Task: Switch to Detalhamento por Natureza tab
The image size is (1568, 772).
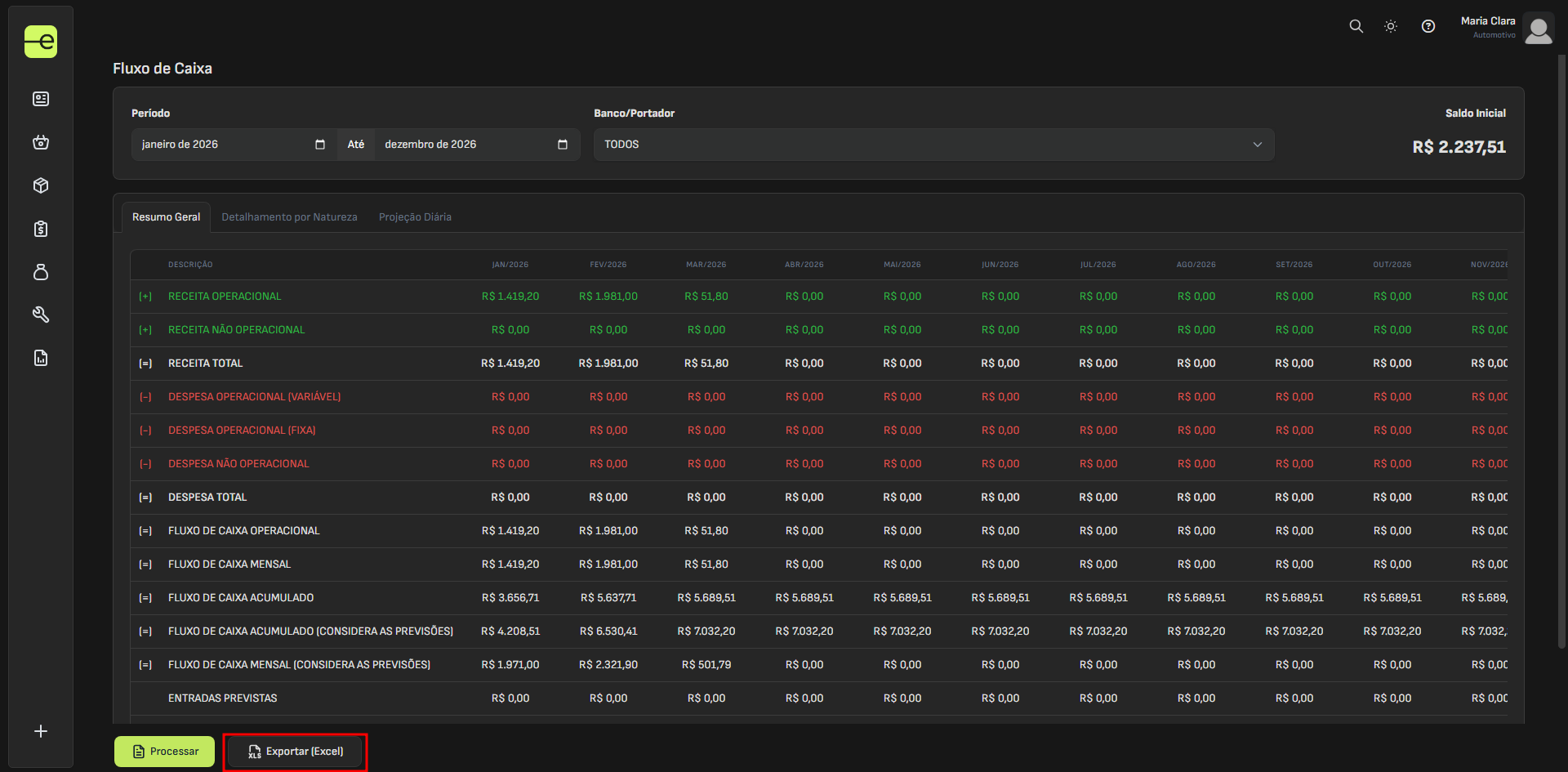Action: (289, 217)
